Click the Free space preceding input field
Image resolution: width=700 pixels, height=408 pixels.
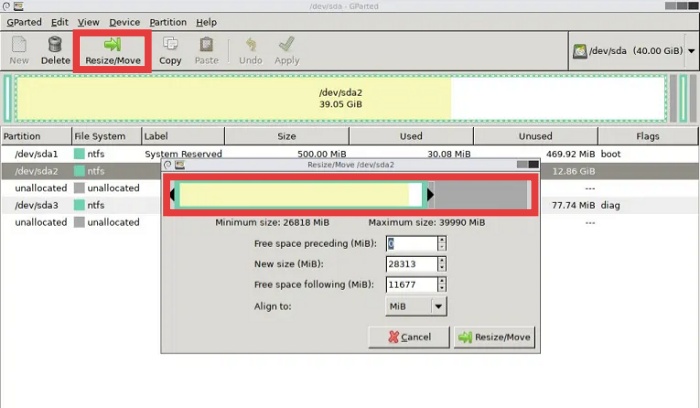coord(411,244)
